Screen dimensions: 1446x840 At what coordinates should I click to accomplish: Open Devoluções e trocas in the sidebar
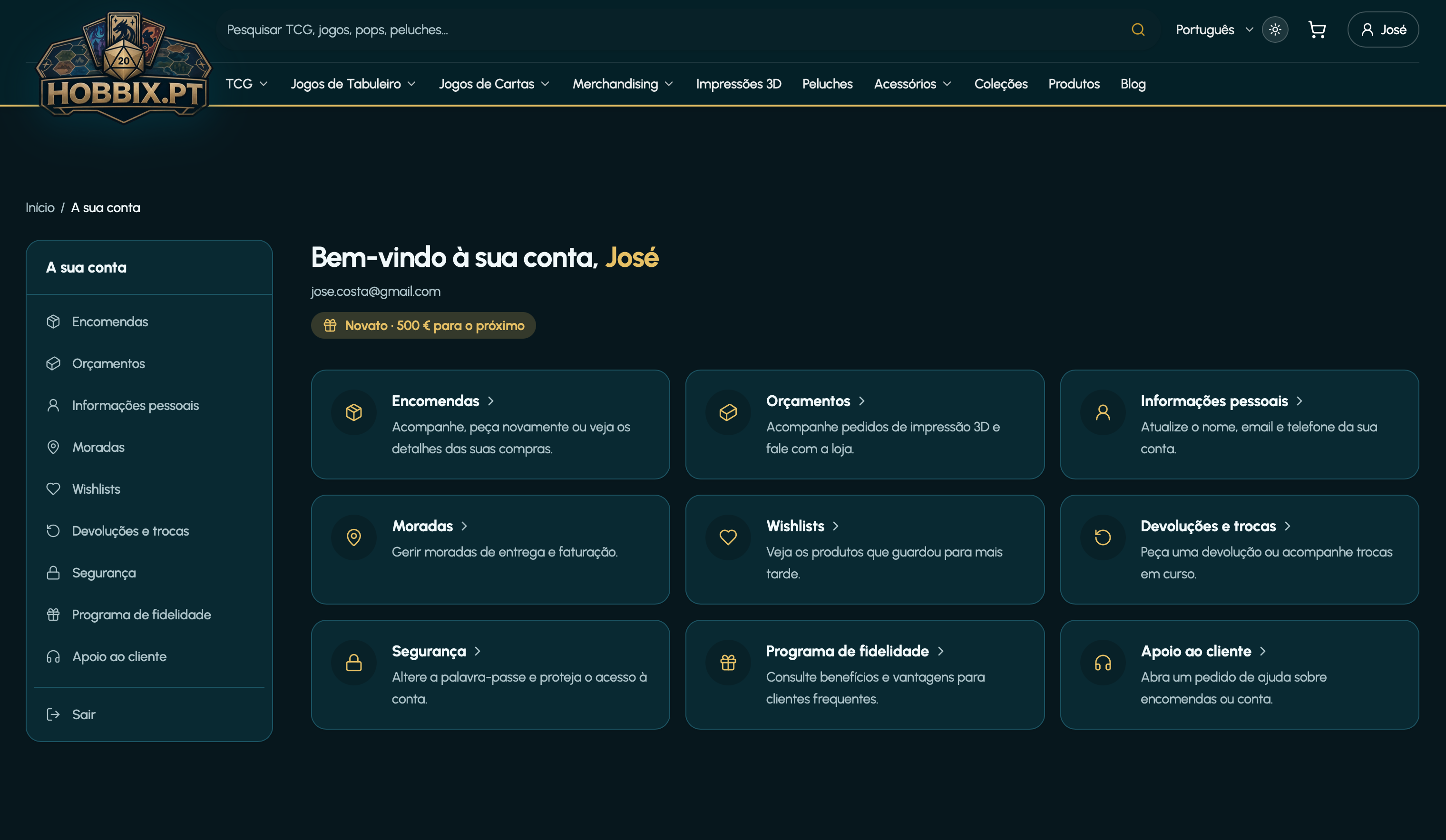pos(149,531)
